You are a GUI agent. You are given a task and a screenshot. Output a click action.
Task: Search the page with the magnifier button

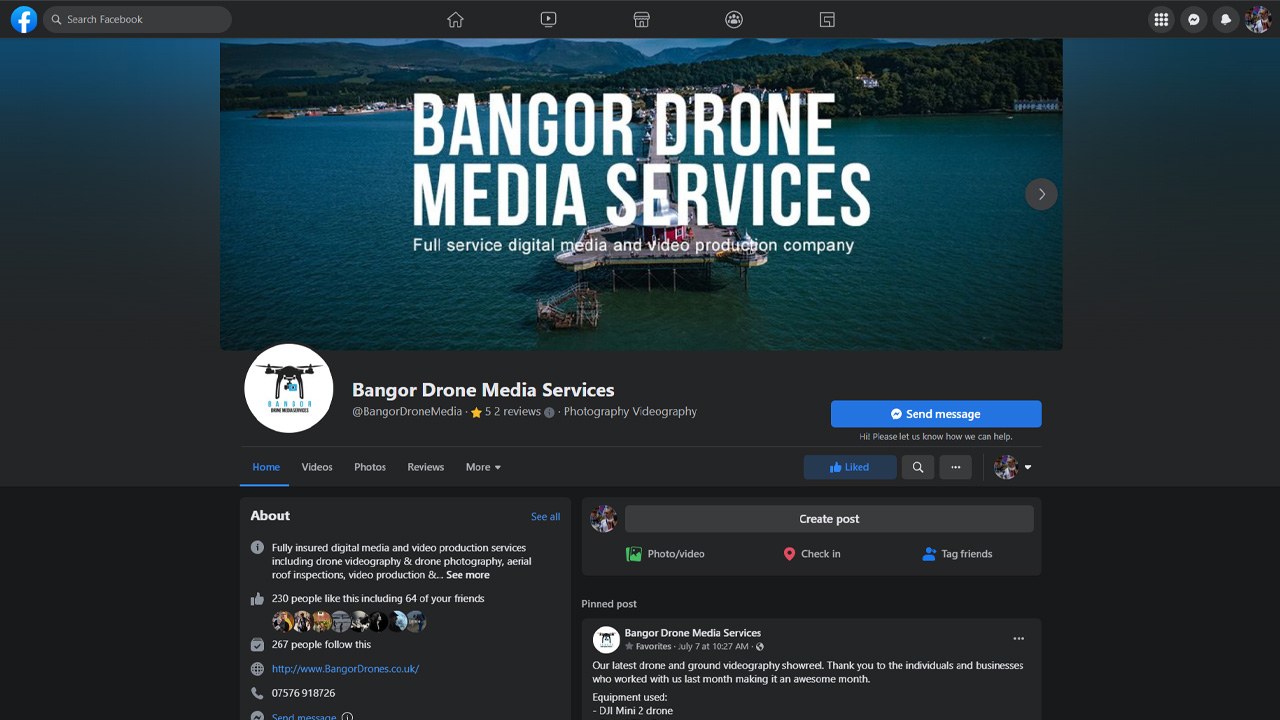point(918,467)
